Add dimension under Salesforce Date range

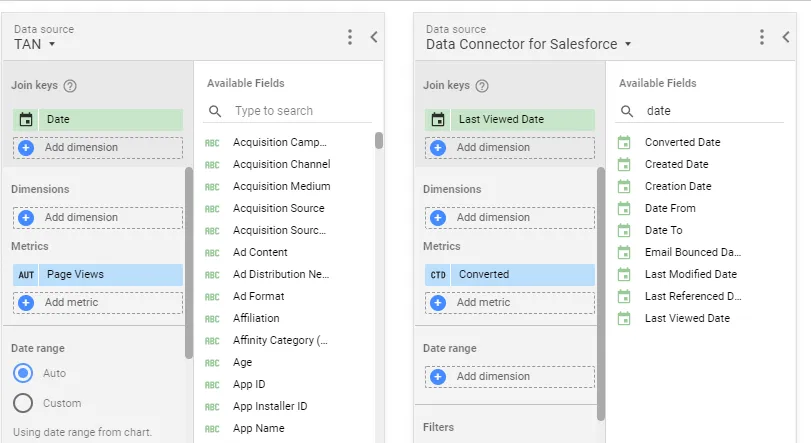point(510,377)
